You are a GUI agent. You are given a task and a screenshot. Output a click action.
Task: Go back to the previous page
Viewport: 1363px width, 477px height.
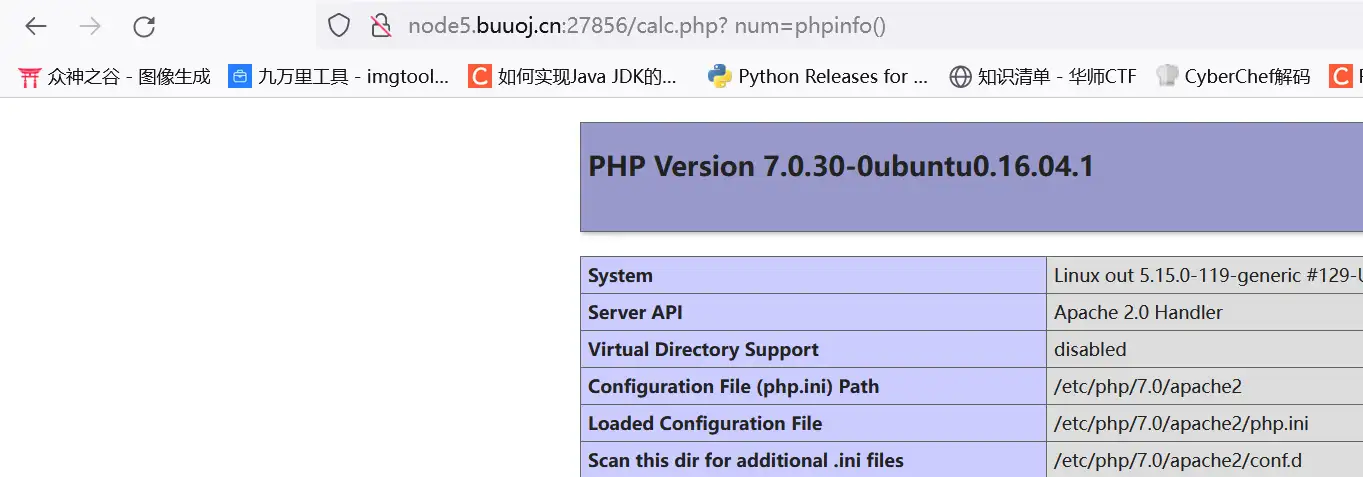pyautogui.click(x=36, y=26)
